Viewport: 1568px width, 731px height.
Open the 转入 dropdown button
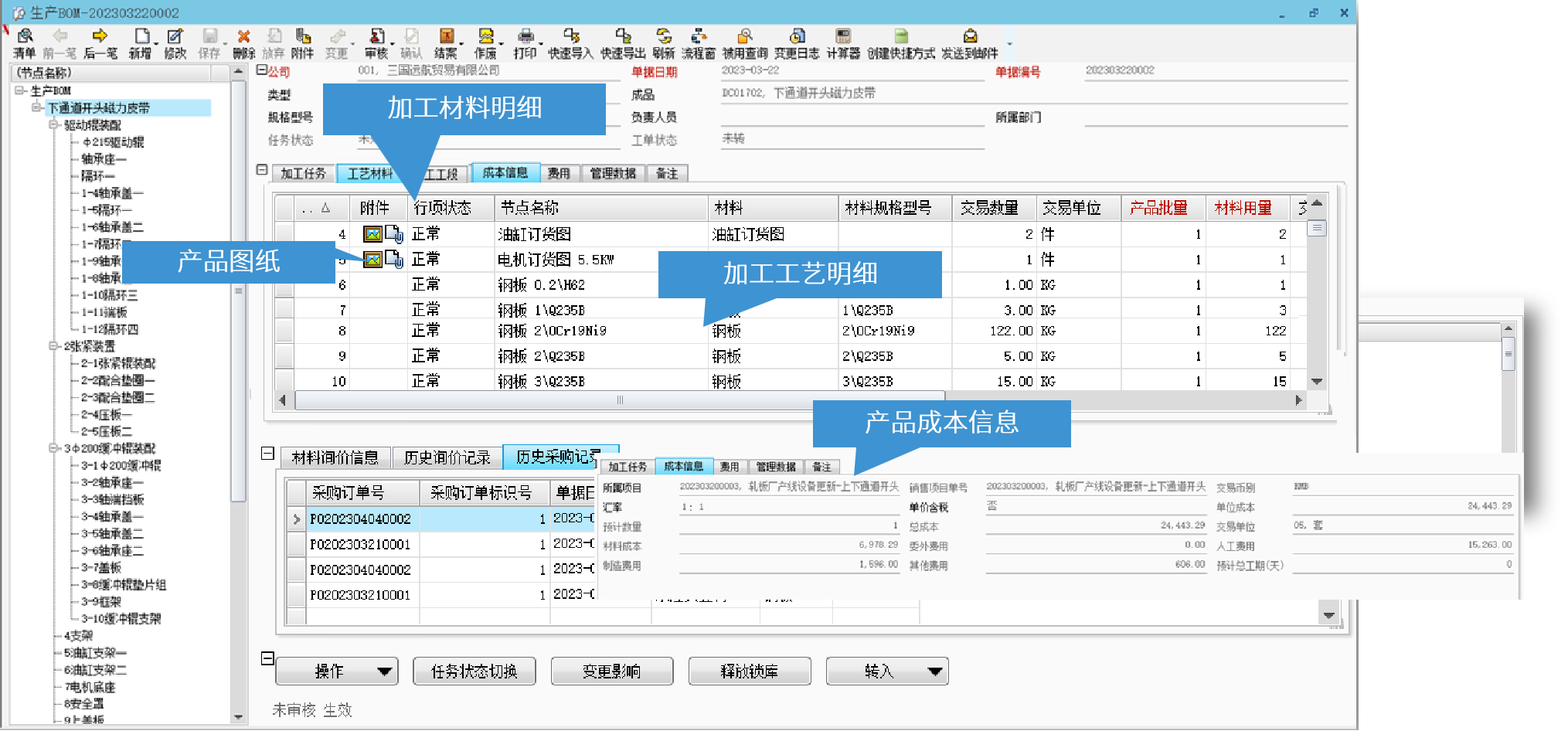pyautogui.click(x=886, y=671)
